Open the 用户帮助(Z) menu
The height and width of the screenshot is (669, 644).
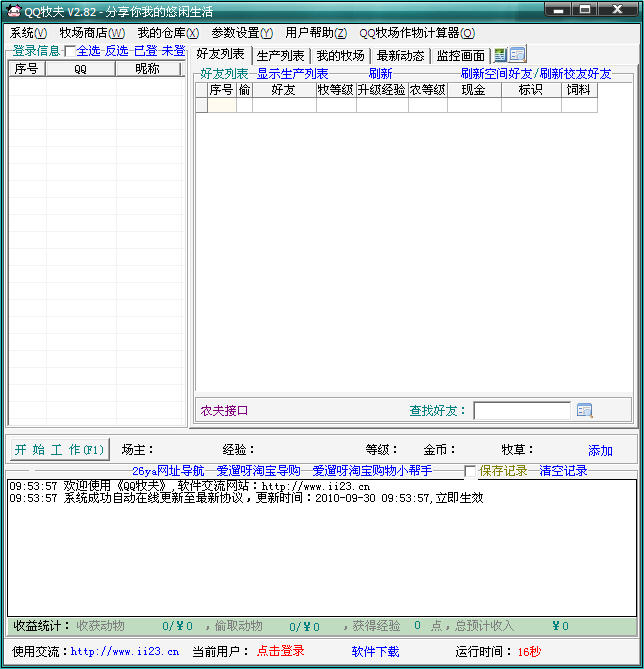pos(316,33)
